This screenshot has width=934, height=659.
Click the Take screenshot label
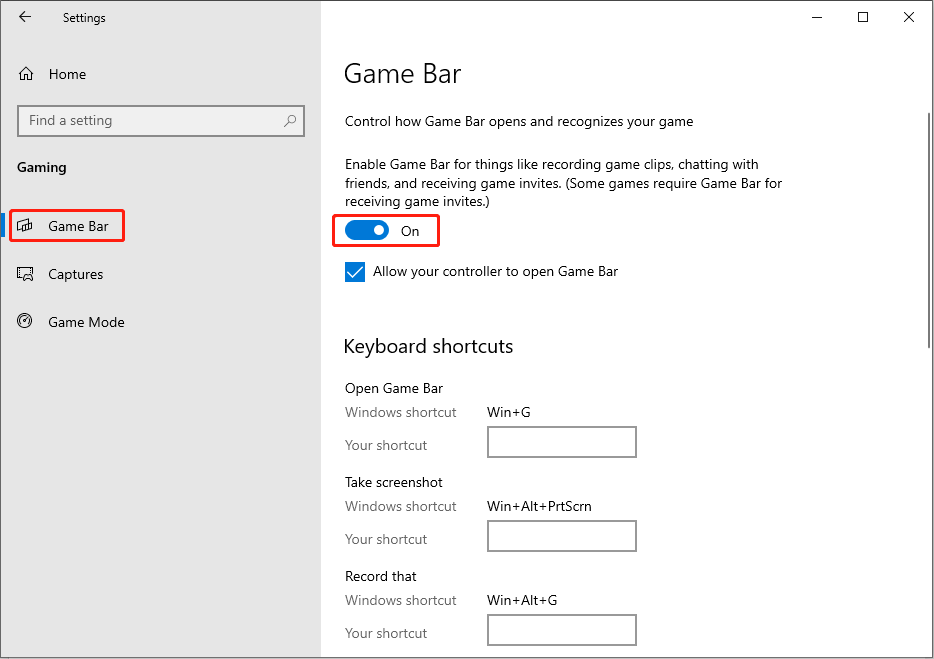coord(394,483)
